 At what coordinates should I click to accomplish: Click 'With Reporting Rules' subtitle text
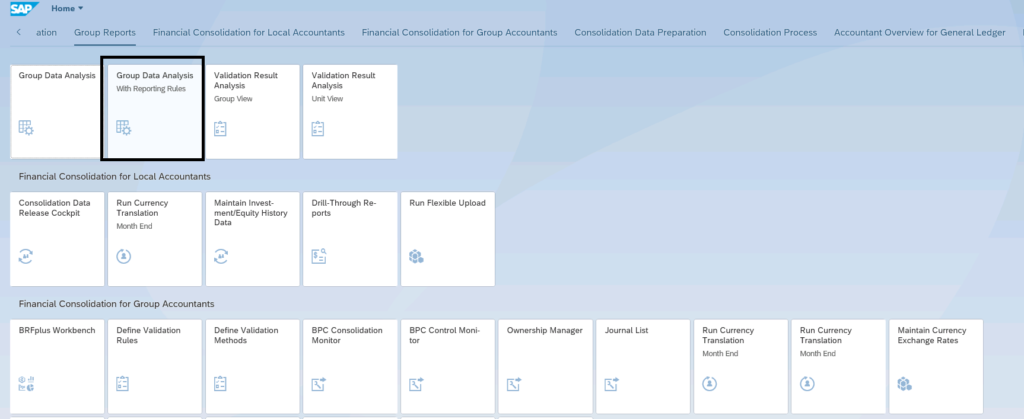coord(151,89)
